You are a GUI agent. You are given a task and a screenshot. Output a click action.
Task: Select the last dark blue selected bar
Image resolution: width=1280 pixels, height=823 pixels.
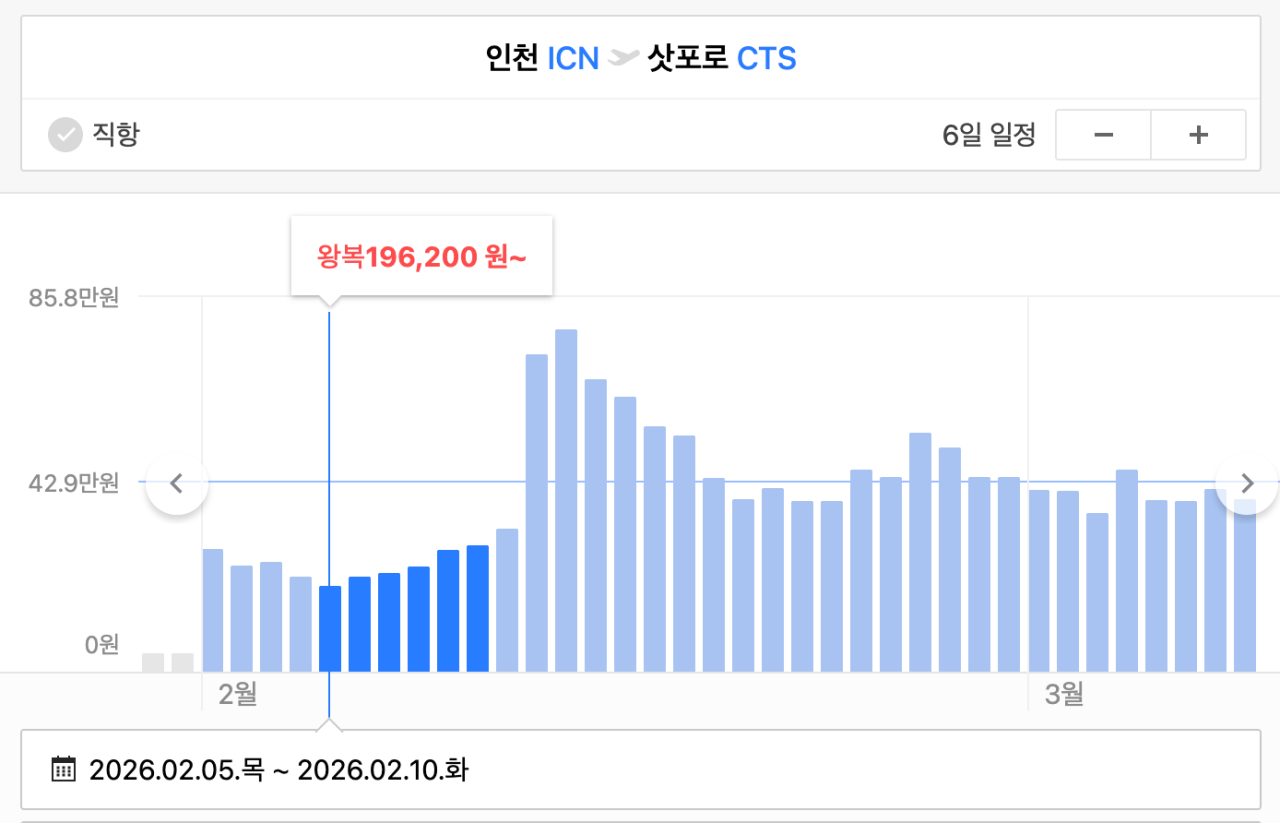click(478, 608)
